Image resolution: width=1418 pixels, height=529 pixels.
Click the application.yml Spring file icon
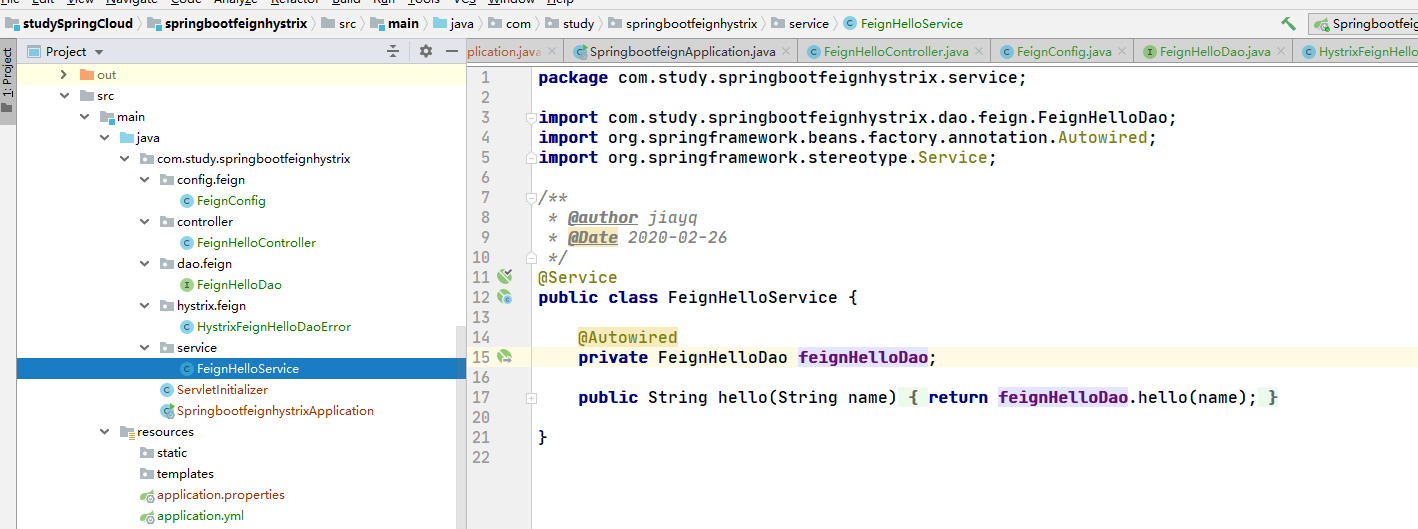click(x=147, y=516)
